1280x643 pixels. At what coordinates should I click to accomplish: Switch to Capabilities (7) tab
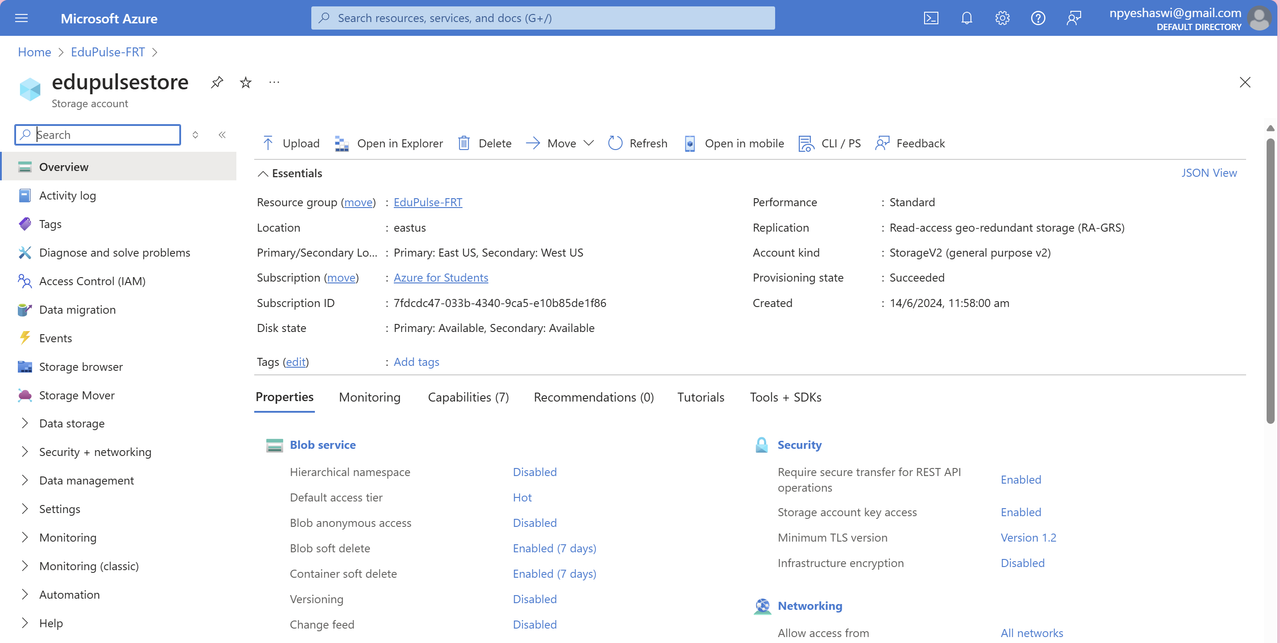(468, 397)
